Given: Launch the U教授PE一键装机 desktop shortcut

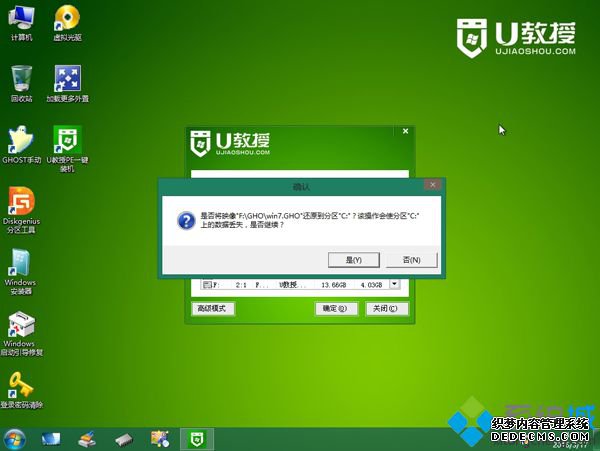Looking at the screenshot, I should pos(67,149).
